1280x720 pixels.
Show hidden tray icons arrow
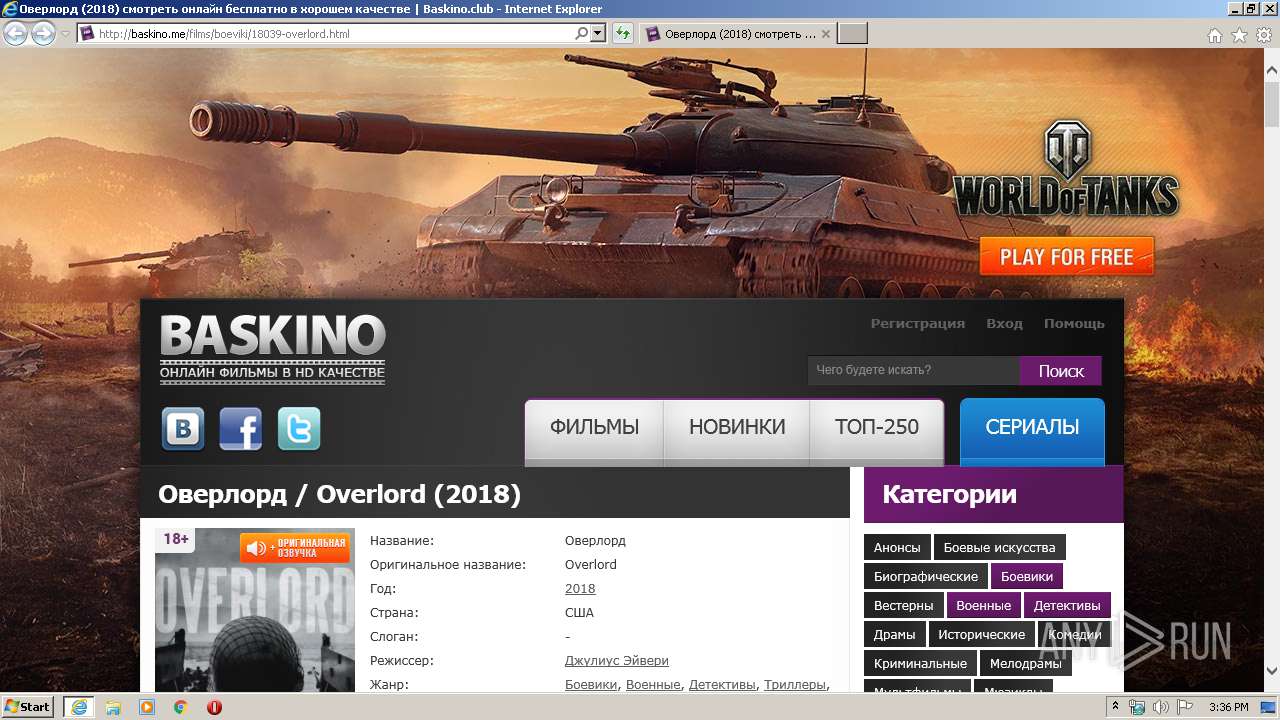(x=1115, y=707)
